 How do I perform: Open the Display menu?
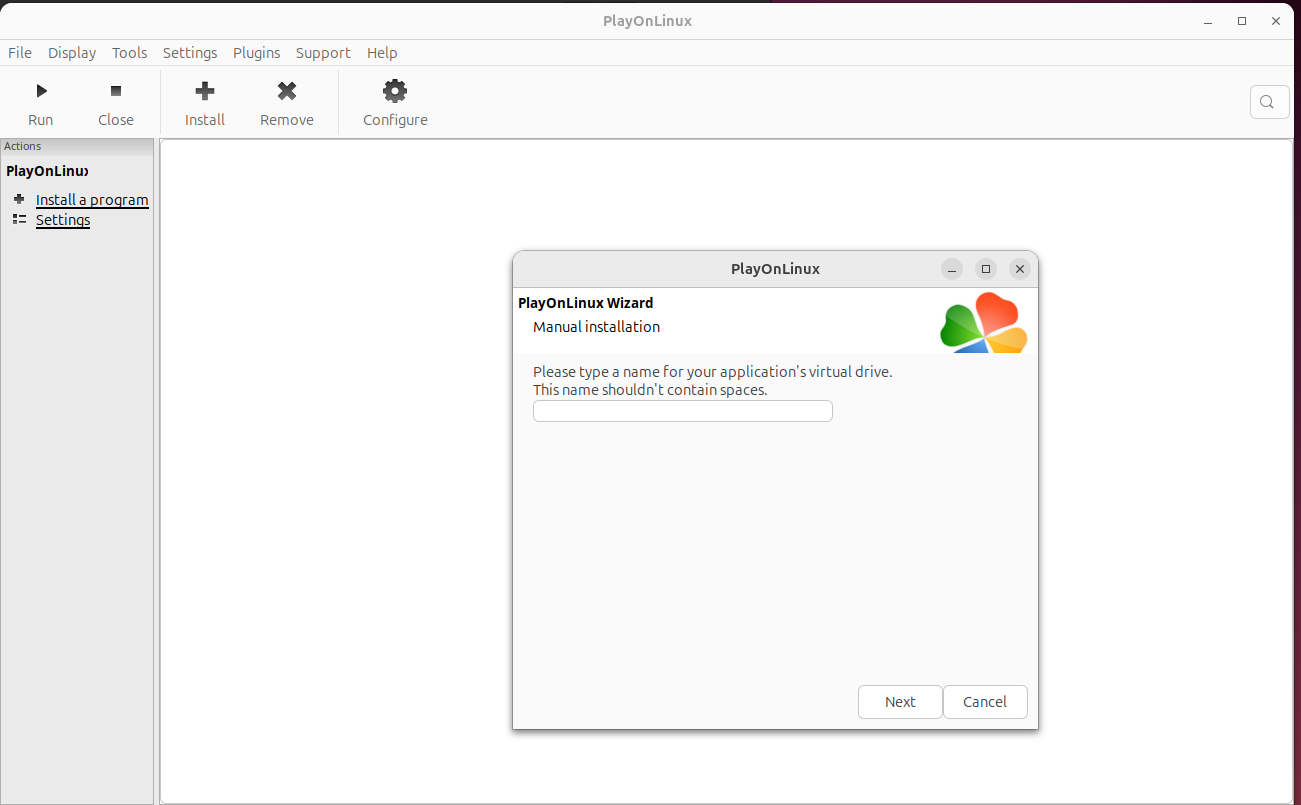(72, 53)
